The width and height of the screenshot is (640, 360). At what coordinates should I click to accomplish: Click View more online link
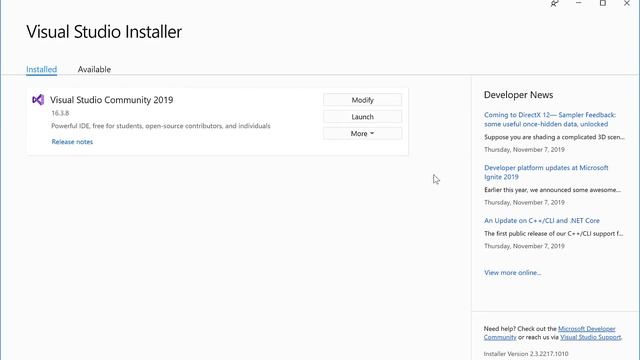coord(513,273)
